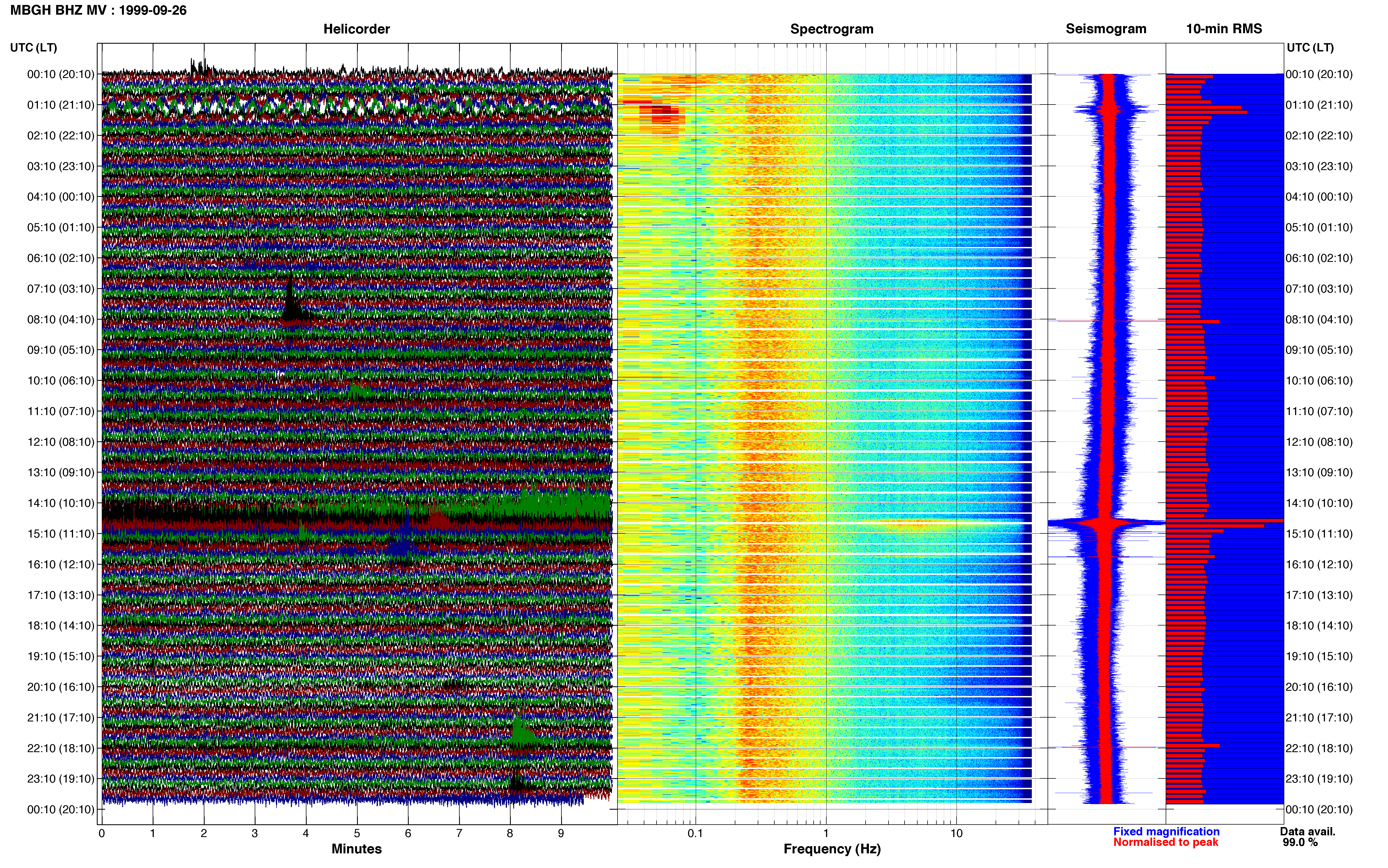This screenshot has height=868, width=1388.
Task: Click the 'Fixed magnification' legend text
Action: point(1166,831)
